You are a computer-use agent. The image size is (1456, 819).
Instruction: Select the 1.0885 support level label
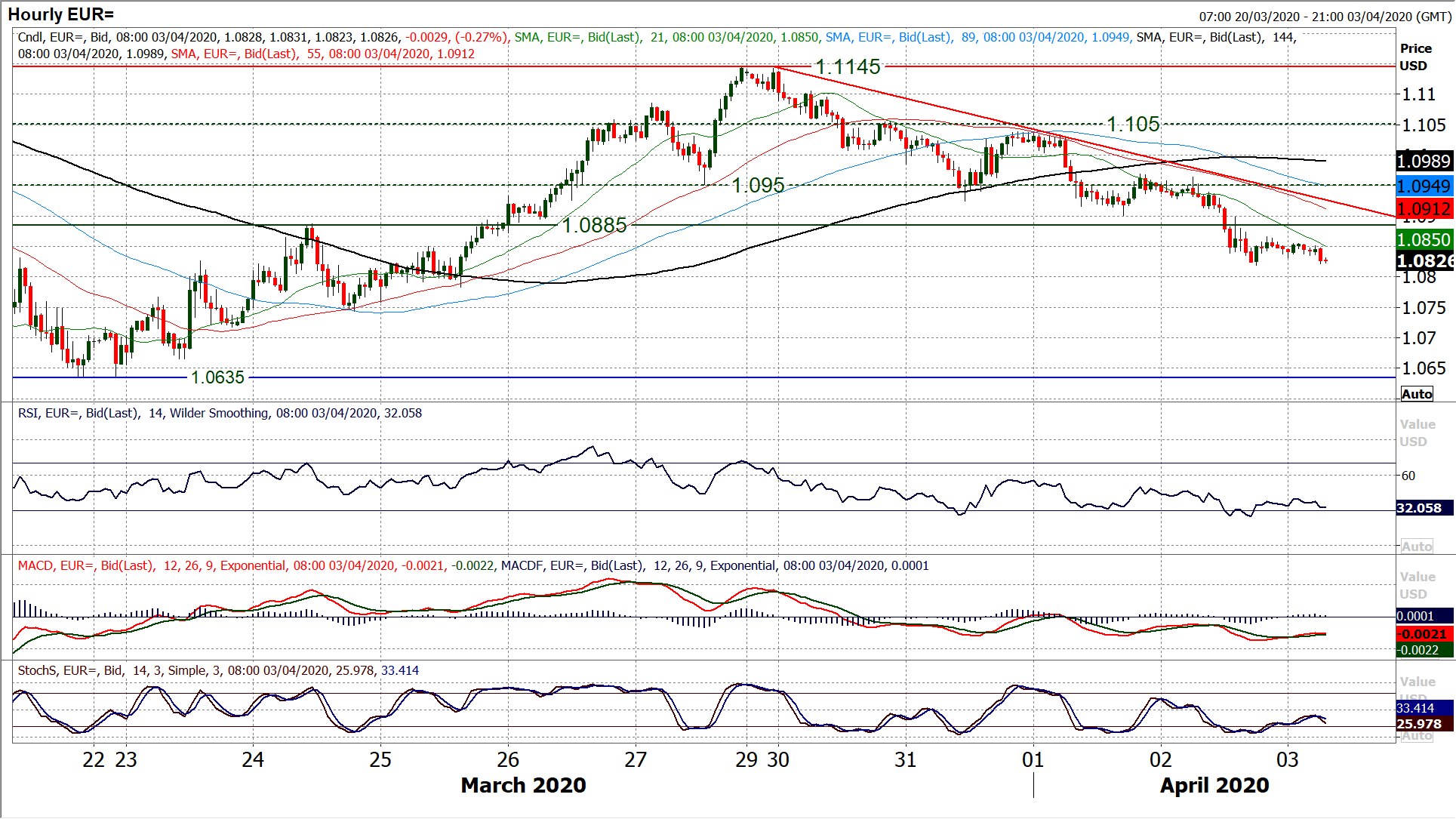pyautogui.click(x=594, y=225)
